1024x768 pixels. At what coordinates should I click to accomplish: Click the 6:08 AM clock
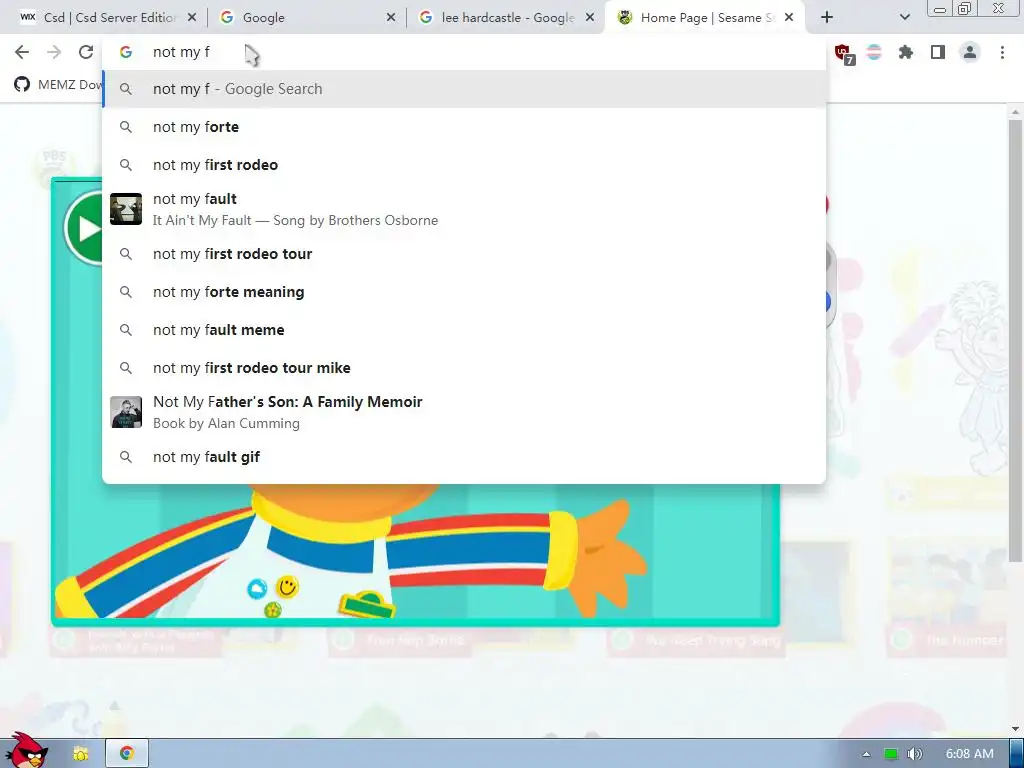point(969,754)
